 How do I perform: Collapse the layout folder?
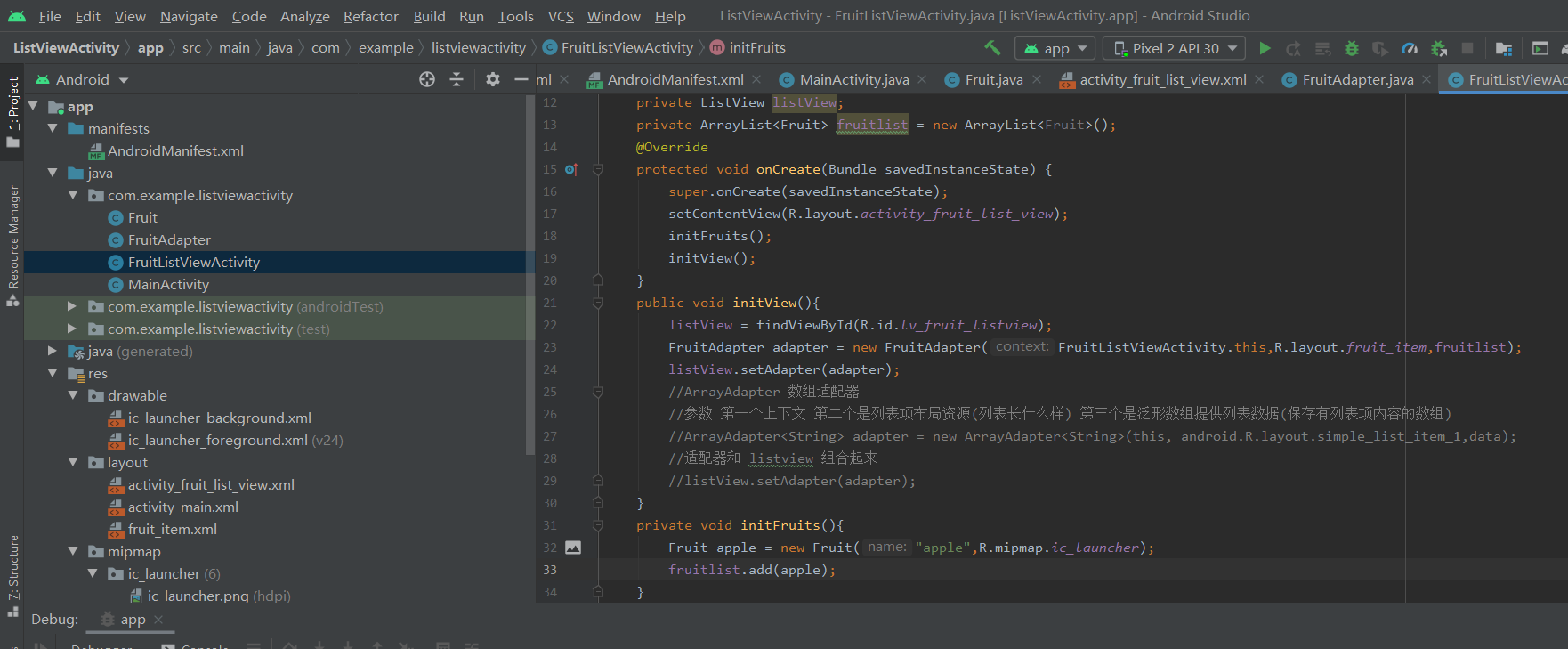tap(72, 462)
